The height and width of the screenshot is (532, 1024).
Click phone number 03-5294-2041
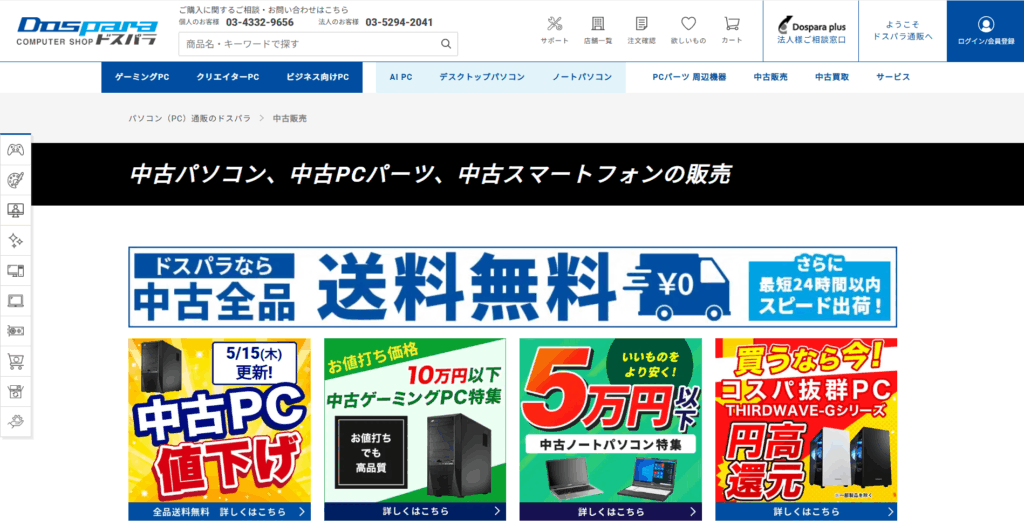[399, 22]
